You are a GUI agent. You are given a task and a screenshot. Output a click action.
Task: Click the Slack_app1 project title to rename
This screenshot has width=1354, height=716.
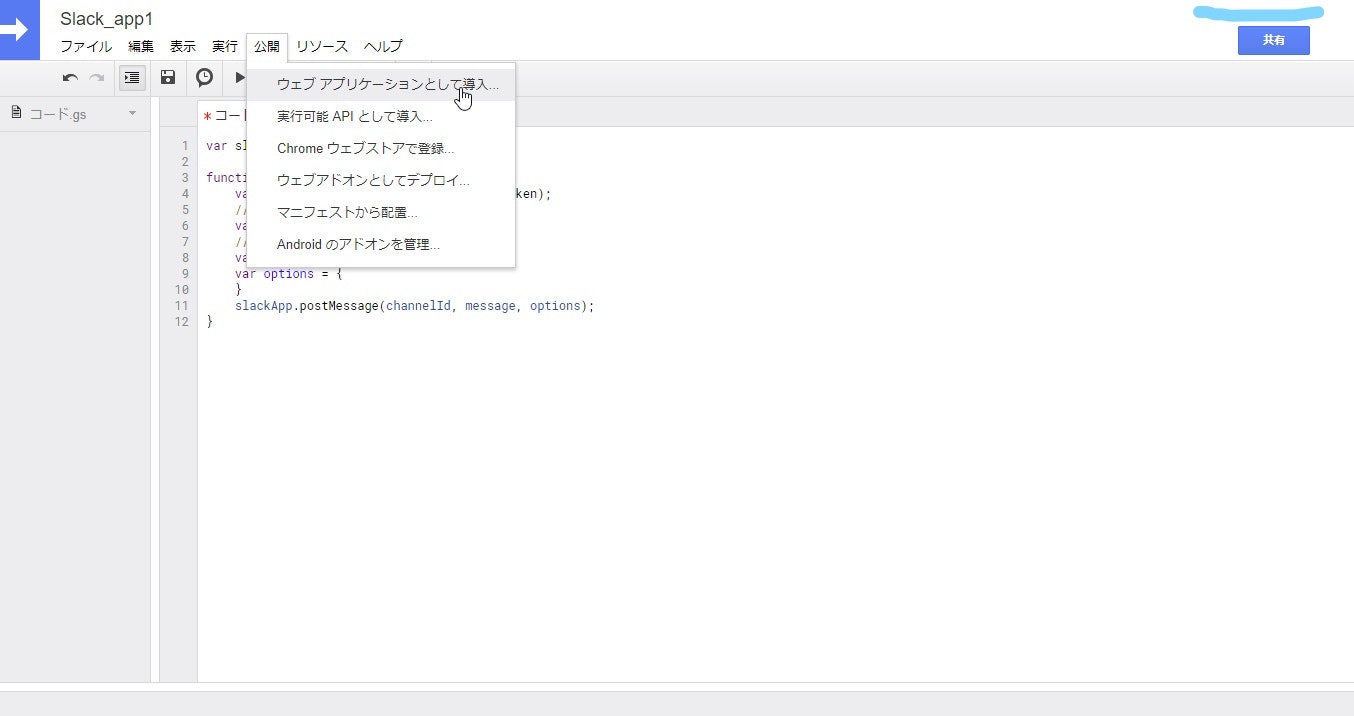click(x=106, y=18)
